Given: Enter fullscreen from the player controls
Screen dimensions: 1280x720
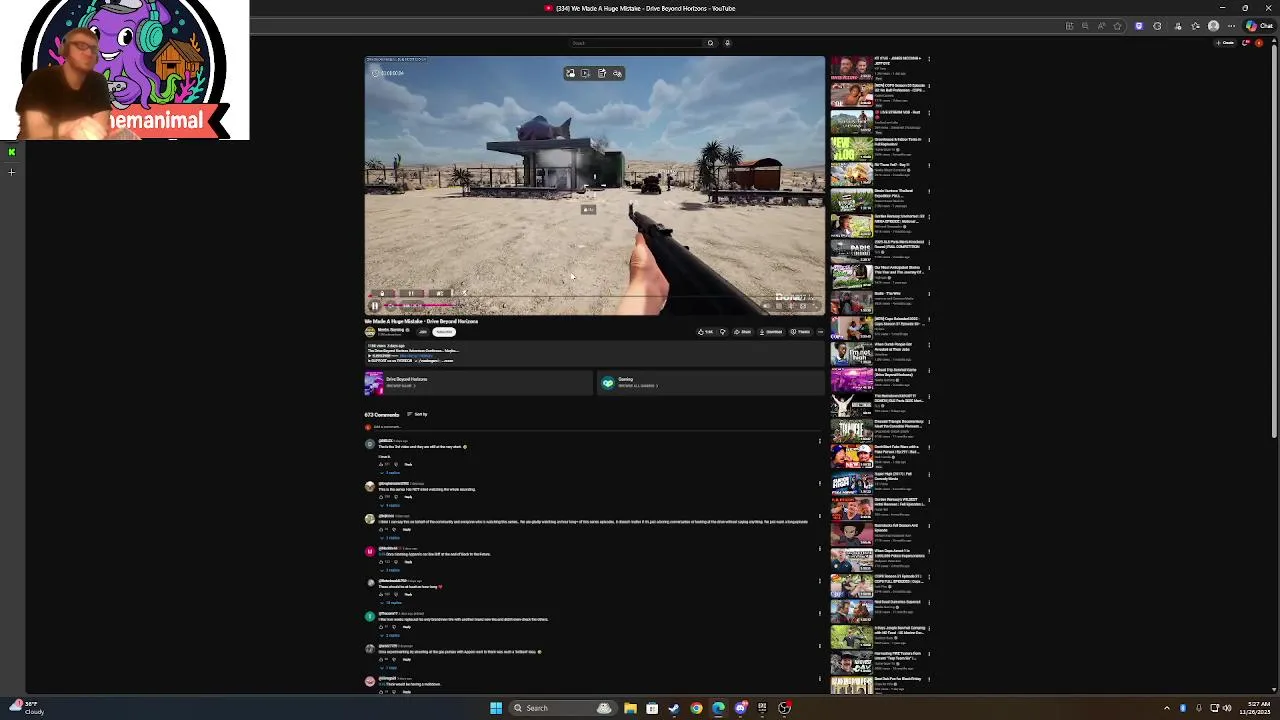Looking at the screenshot, I should pyautogui.click(x=814, y=306).
